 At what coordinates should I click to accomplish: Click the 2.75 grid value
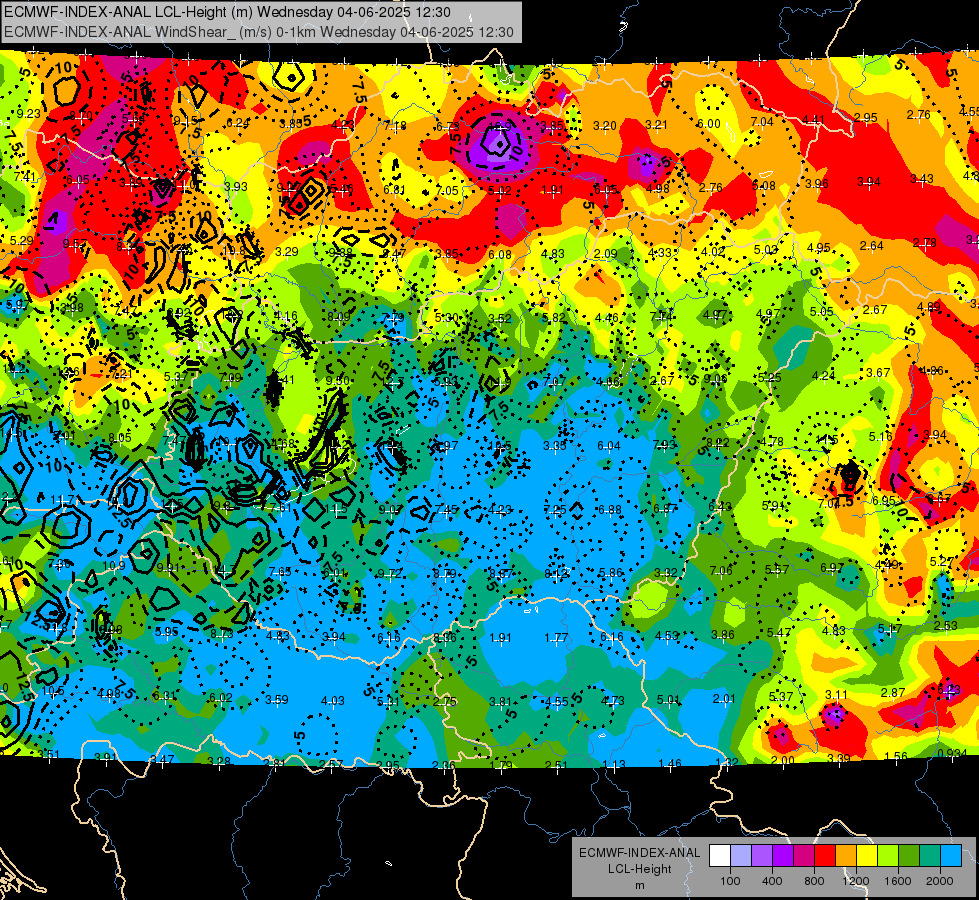click(x=445, y=701)
